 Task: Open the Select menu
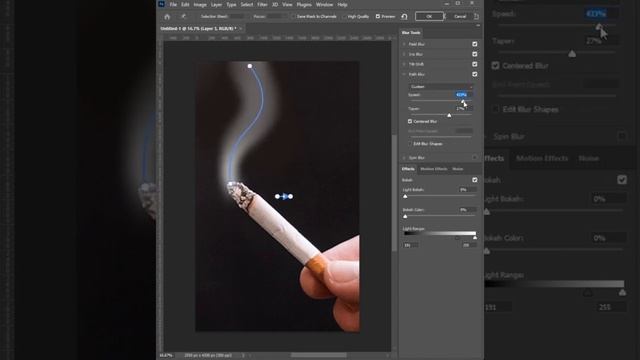(x=247, y=4)
